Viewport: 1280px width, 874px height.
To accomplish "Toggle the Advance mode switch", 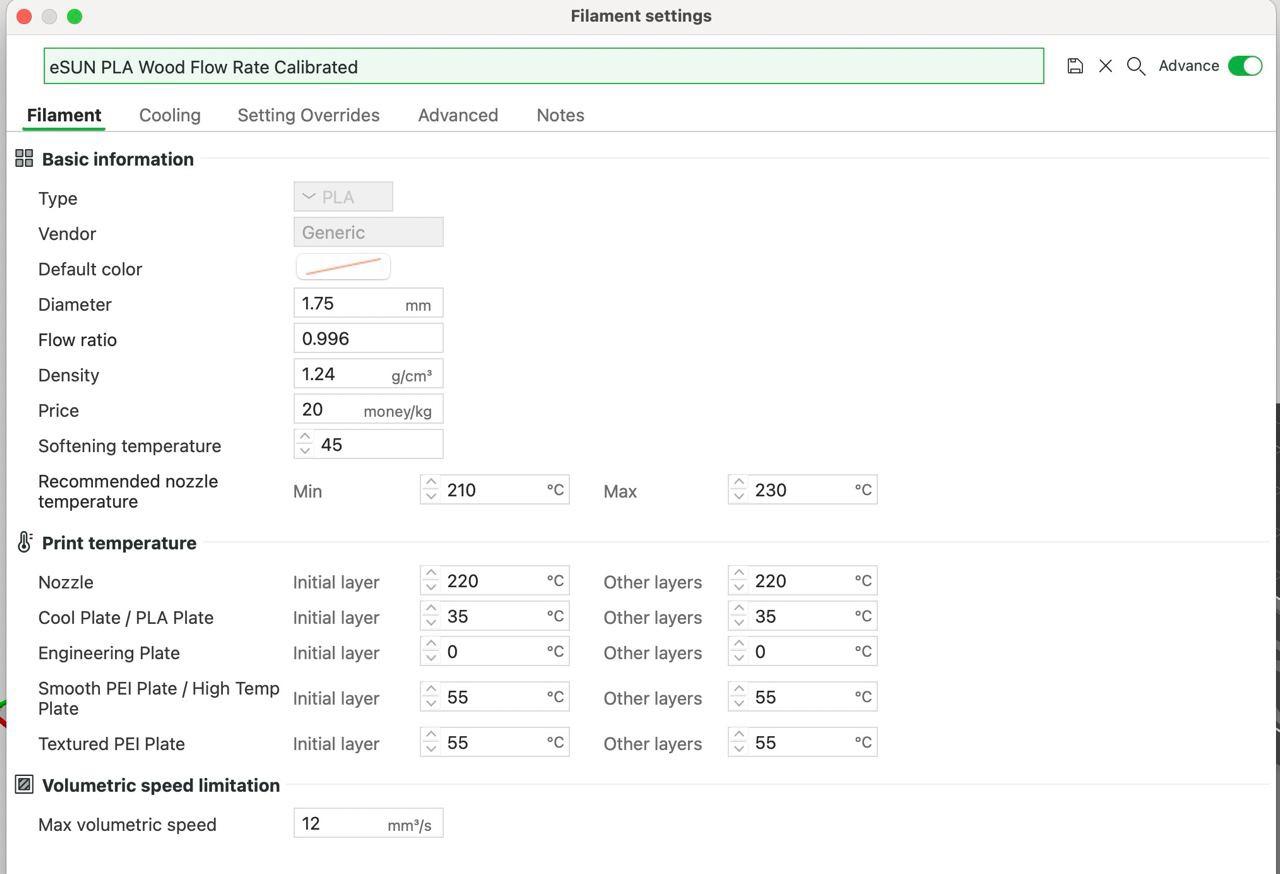I will point(1245,66).
